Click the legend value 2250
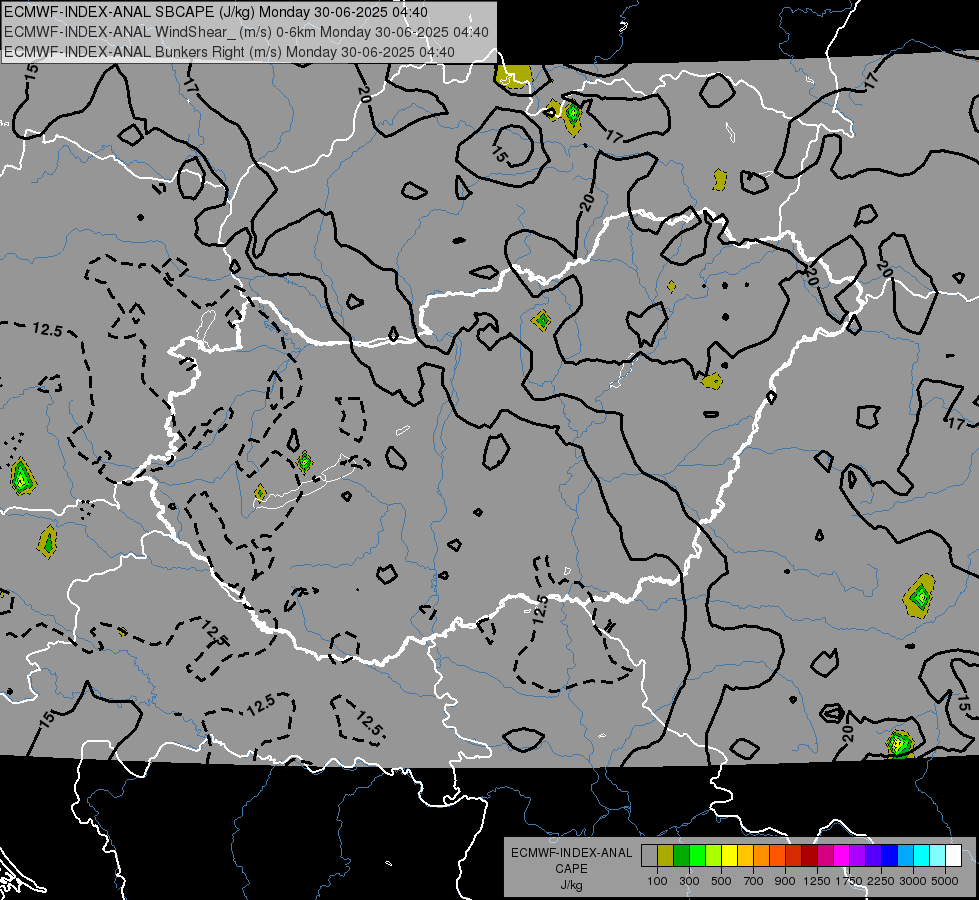Viewport: 979px width, 900px height. (881, 881)
